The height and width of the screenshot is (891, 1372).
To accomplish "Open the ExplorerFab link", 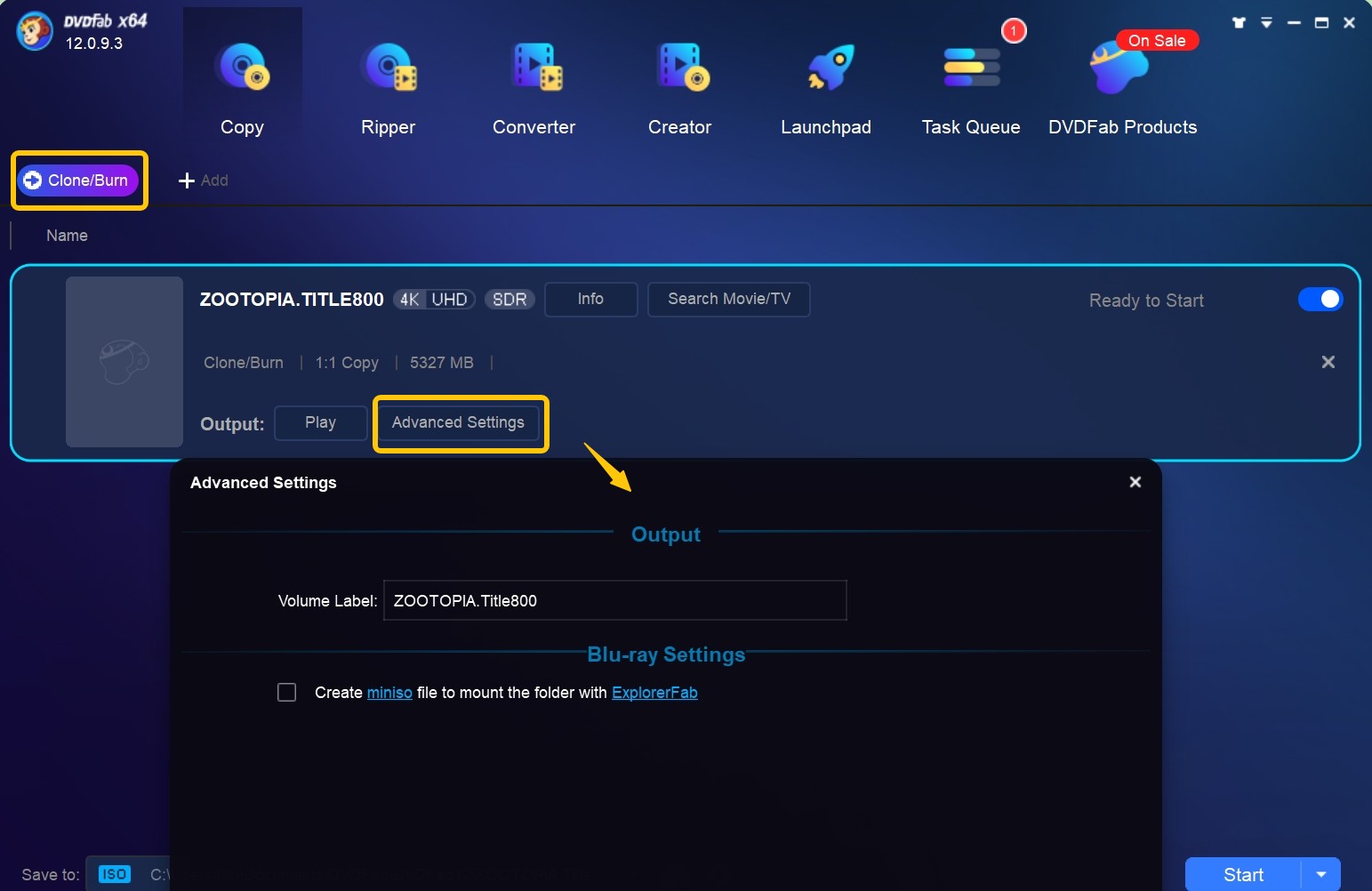I will tap(654, 693).
